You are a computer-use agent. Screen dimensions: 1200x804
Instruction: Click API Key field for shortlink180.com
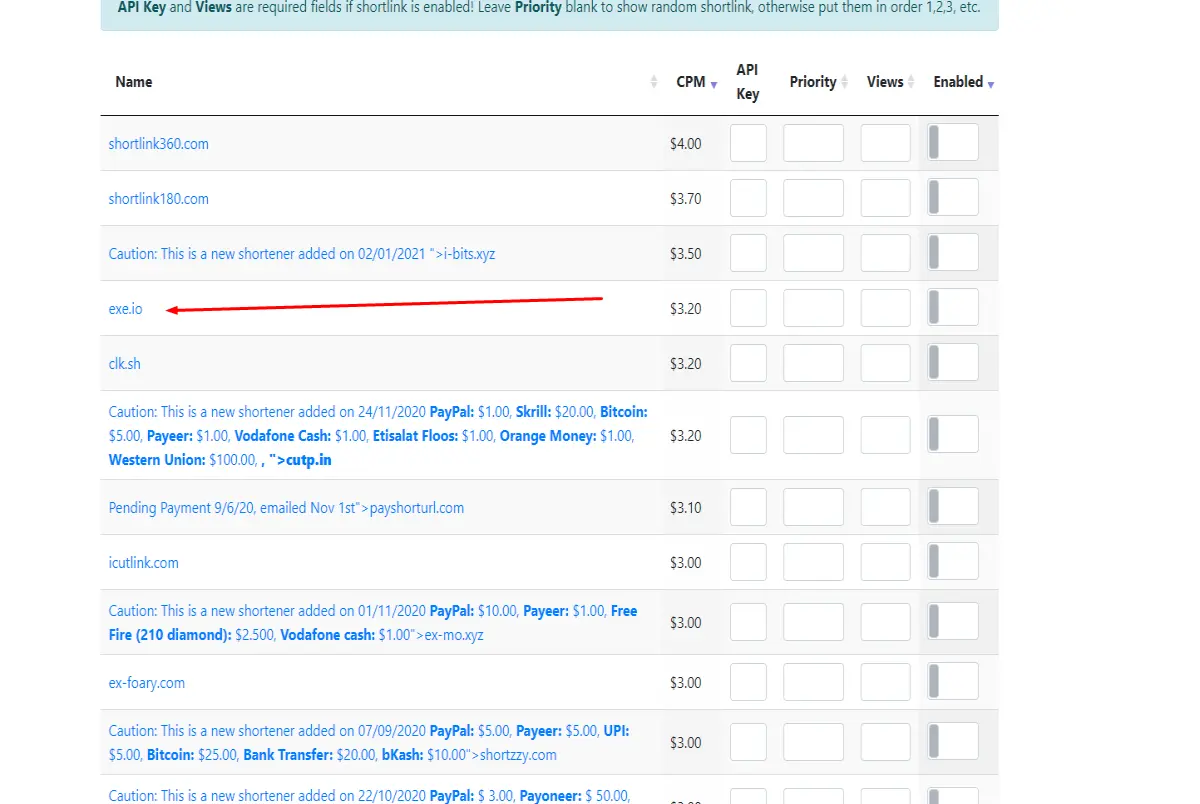748,198
